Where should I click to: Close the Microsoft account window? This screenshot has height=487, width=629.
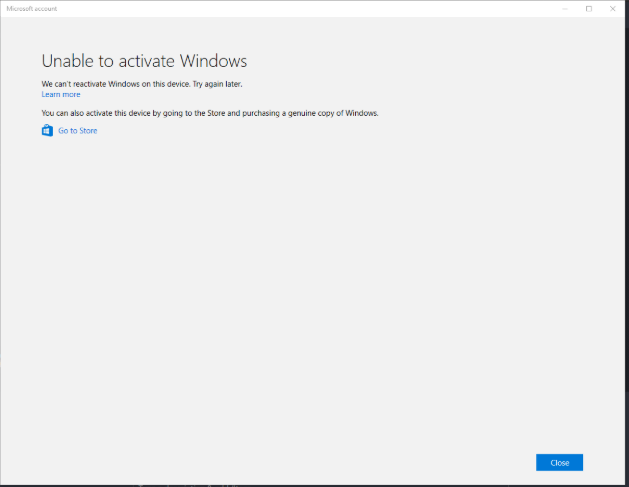613,9
